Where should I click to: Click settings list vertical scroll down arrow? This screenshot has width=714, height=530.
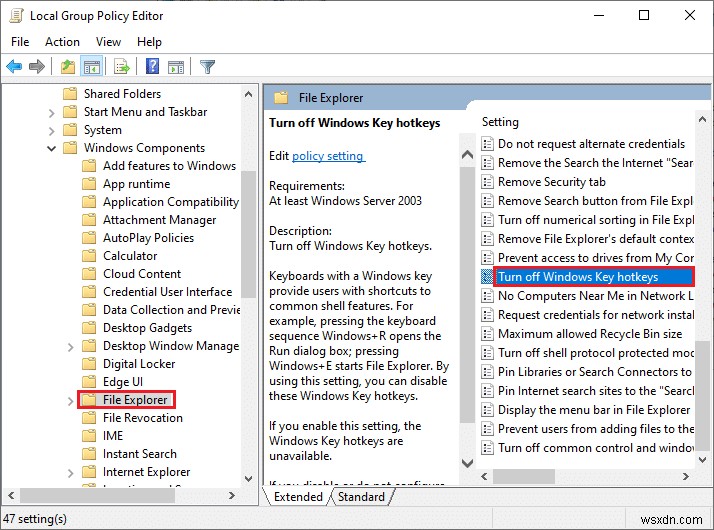702,460
